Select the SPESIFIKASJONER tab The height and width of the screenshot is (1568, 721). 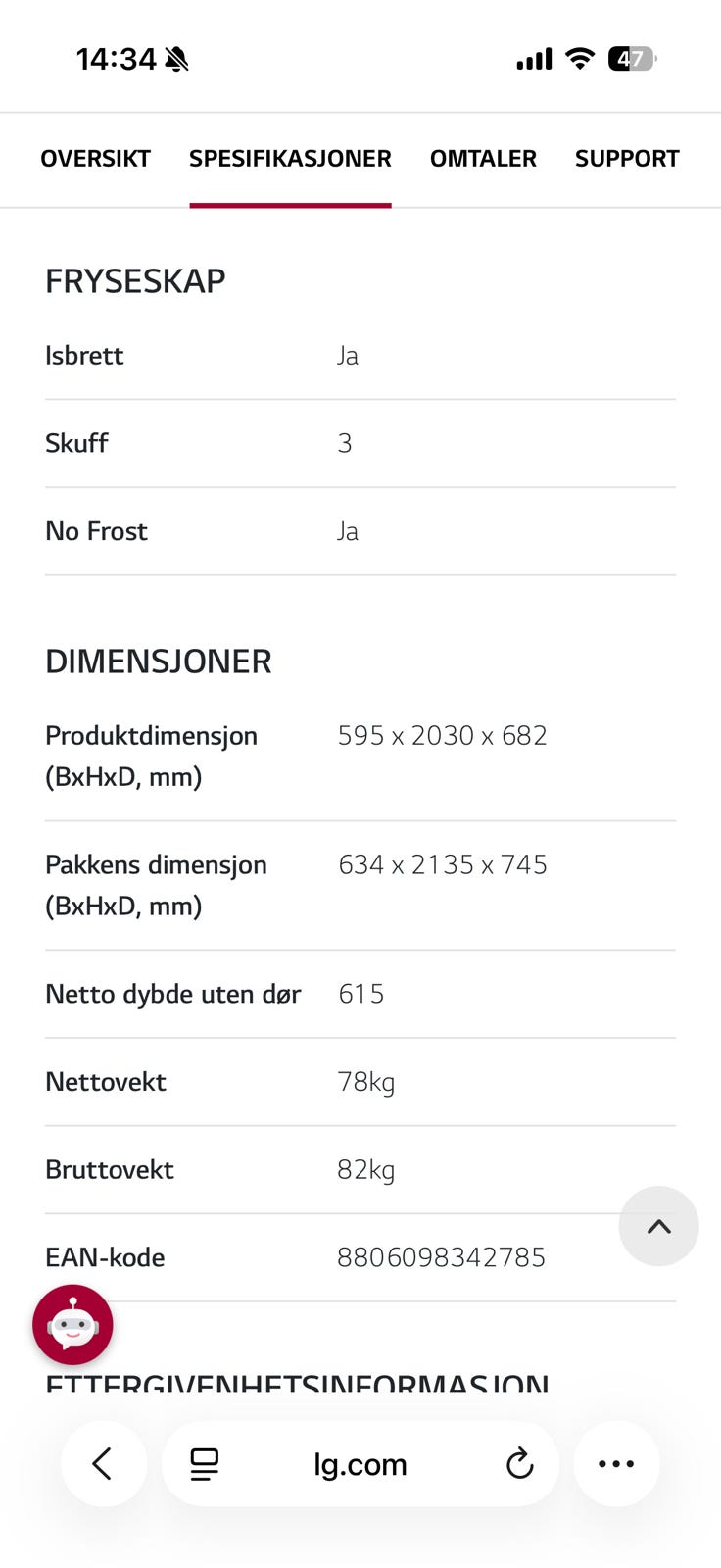[x=290, y=159]
